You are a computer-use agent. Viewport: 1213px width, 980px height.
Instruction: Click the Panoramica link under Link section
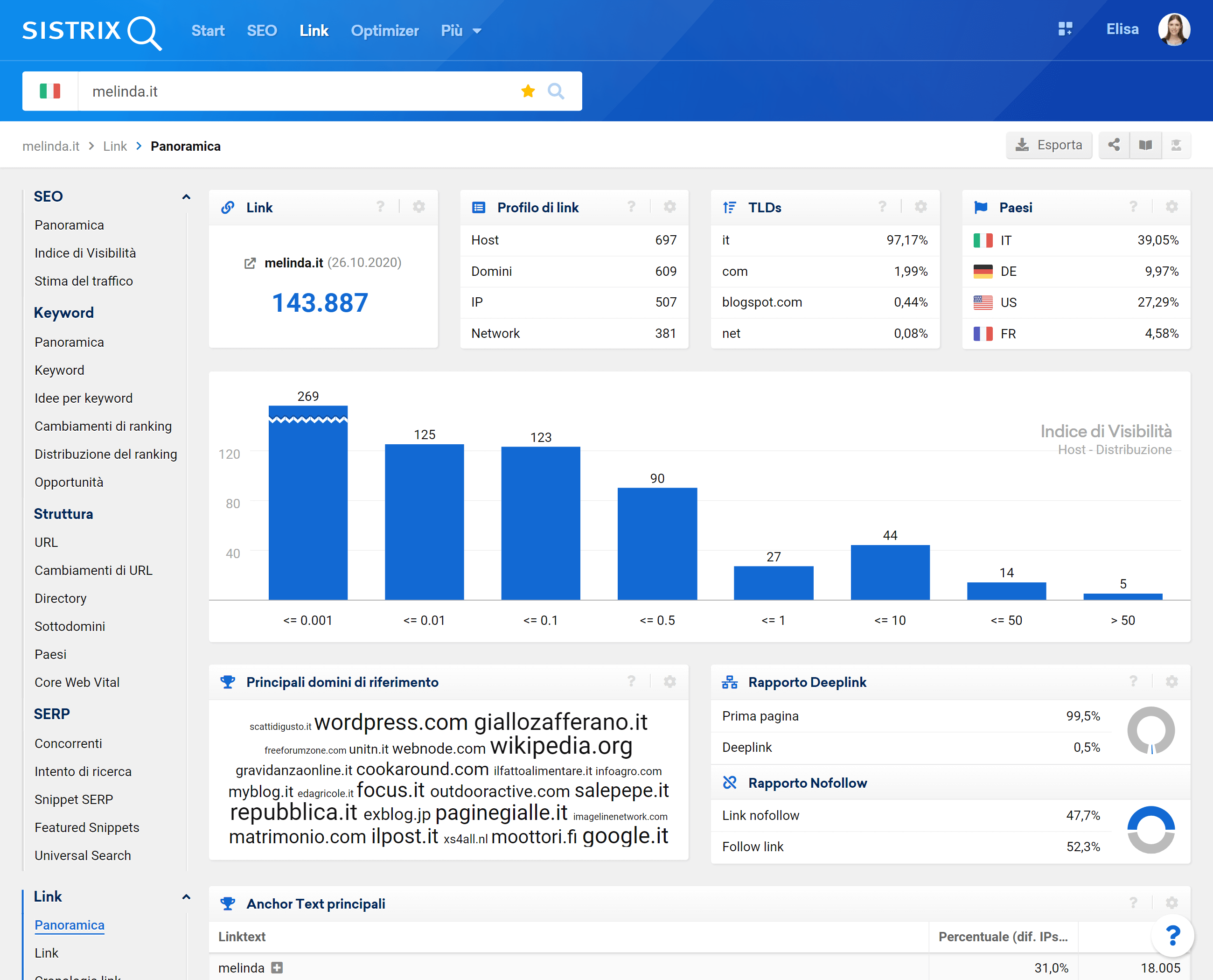70,924
